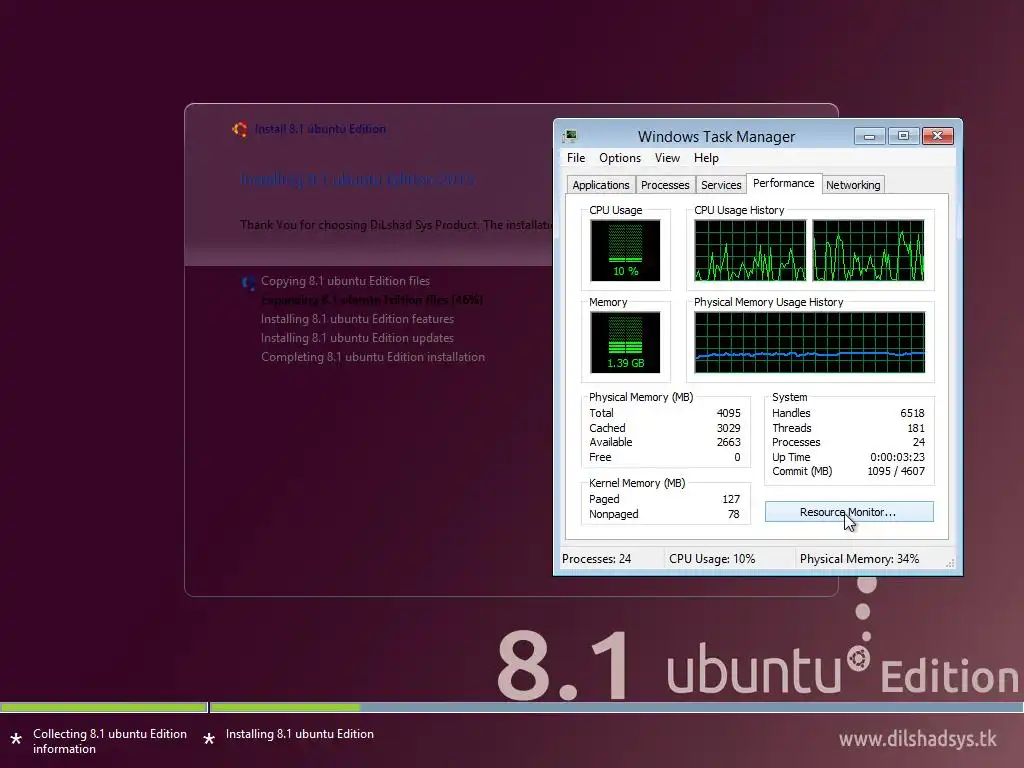The height and width of the screenshot is (768, 1024).
Task: Click status bar entry Physical Memory: 34%
Action: click(x=859, y=559)
